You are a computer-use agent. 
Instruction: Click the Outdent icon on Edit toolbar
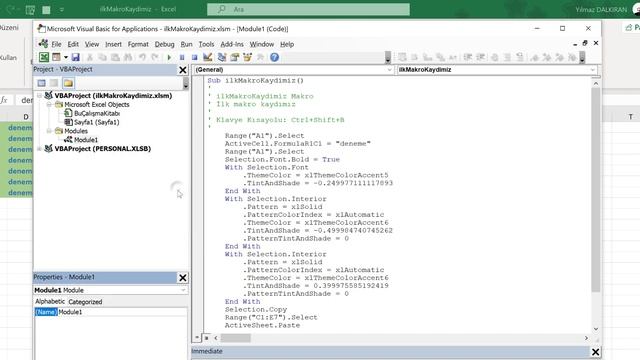480,58
